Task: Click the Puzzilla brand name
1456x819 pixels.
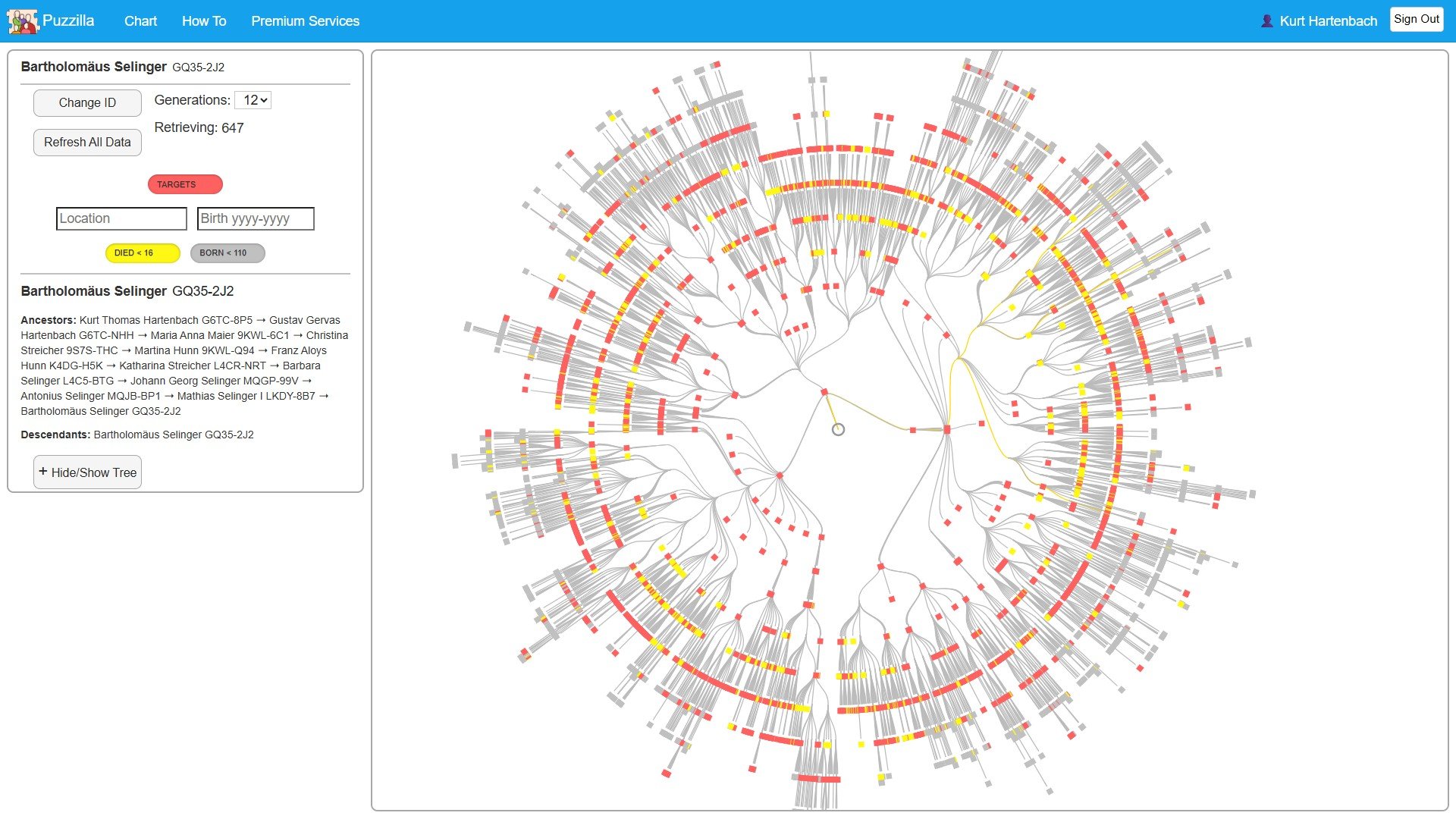Action: (68, 20)
